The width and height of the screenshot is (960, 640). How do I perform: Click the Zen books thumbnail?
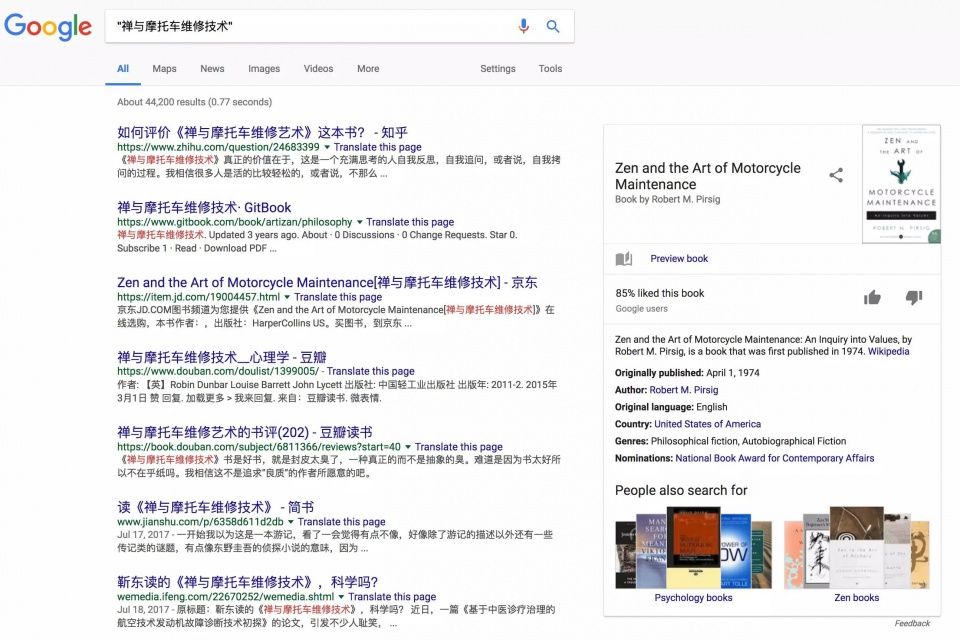click(x=857, y=548)
